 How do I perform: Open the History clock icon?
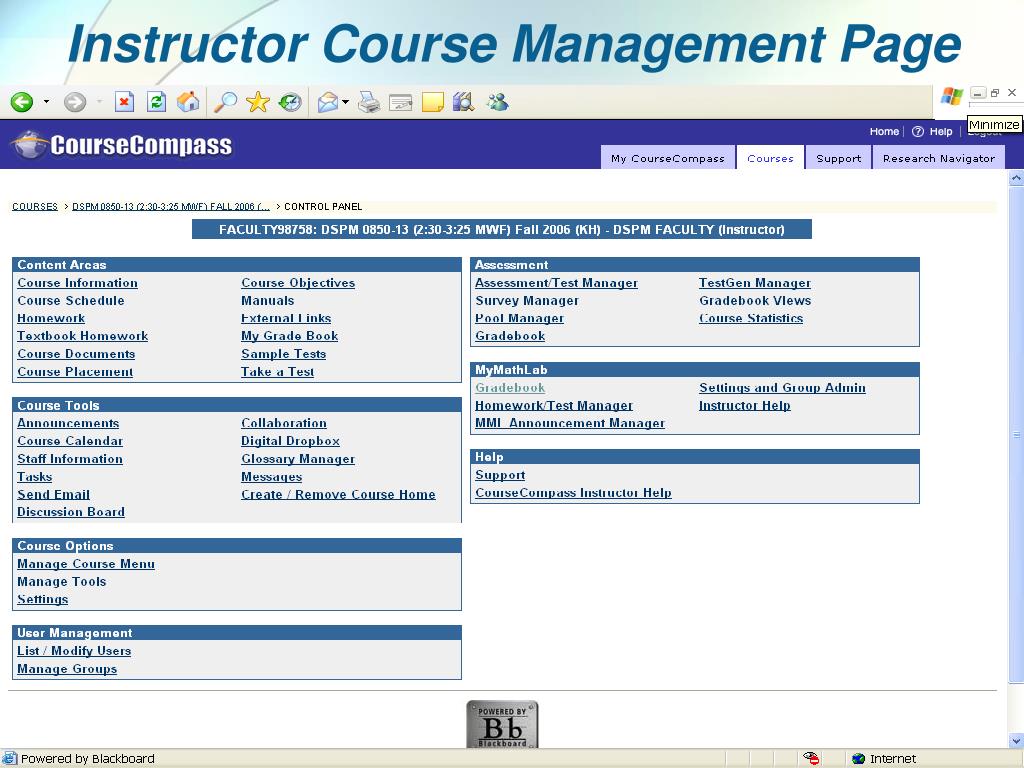290,102
